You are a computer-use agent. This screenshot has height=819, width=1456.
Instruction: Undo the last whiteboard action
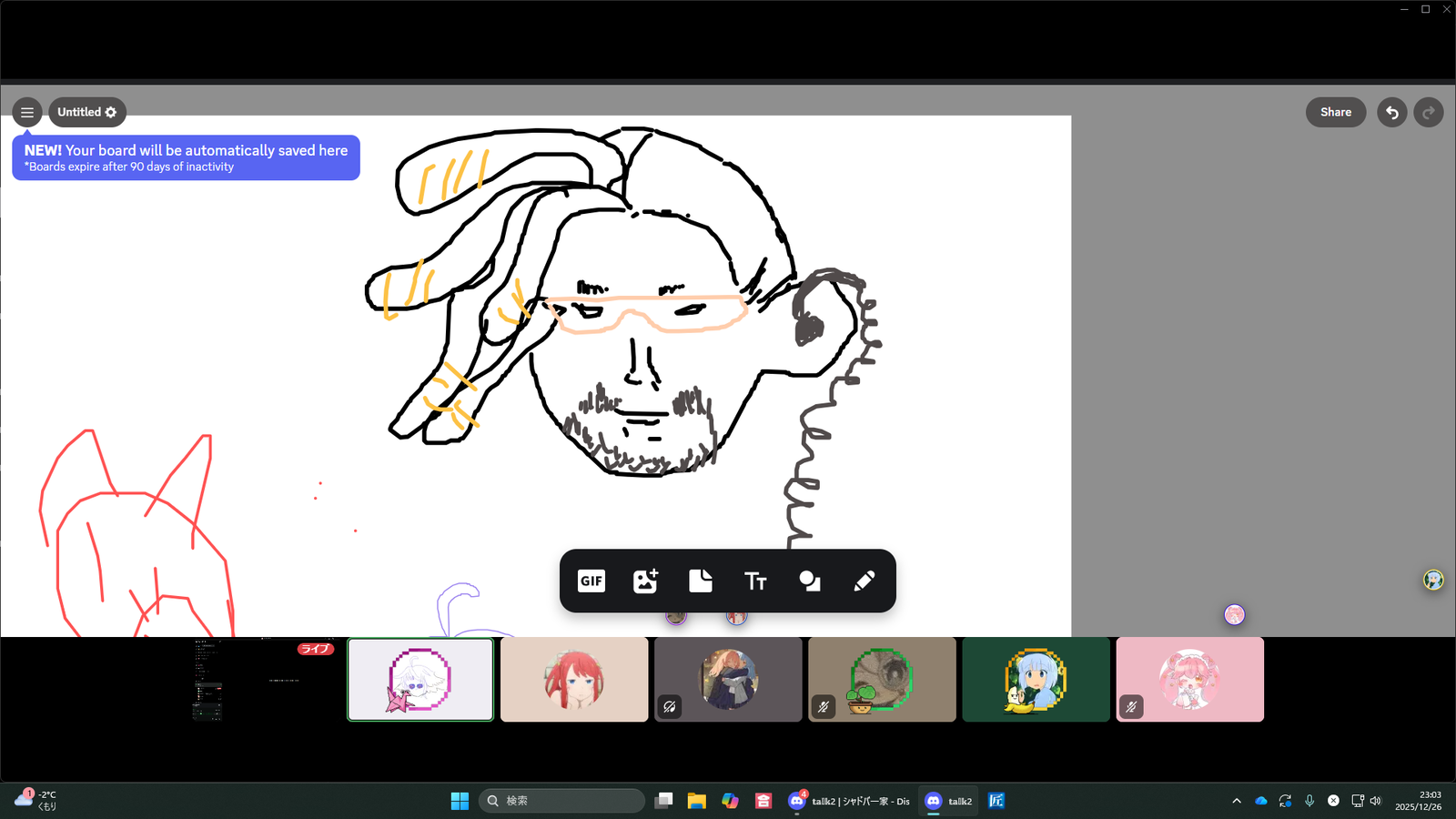(1391, 113)
